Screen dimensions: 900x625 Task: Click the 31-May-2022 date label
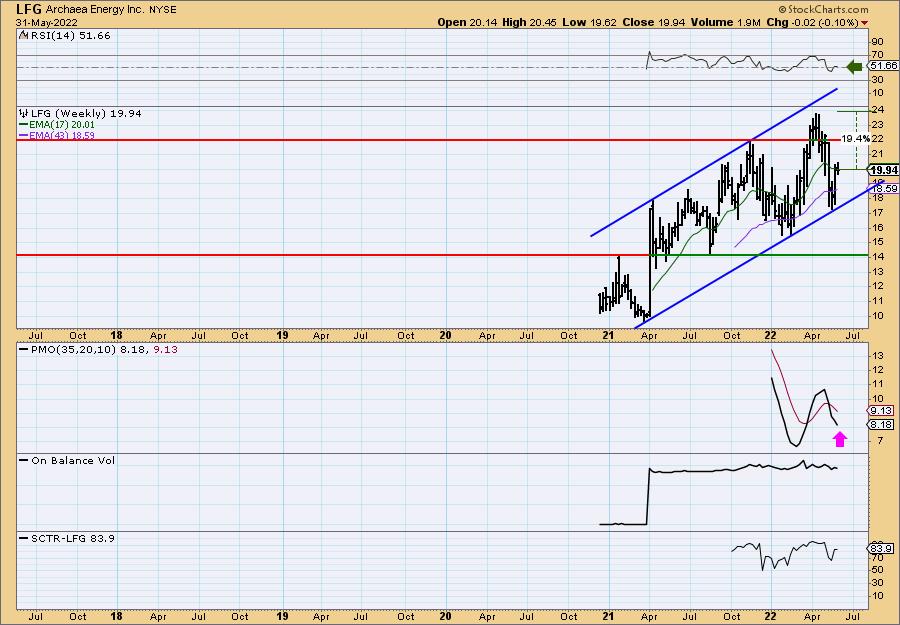45,23
